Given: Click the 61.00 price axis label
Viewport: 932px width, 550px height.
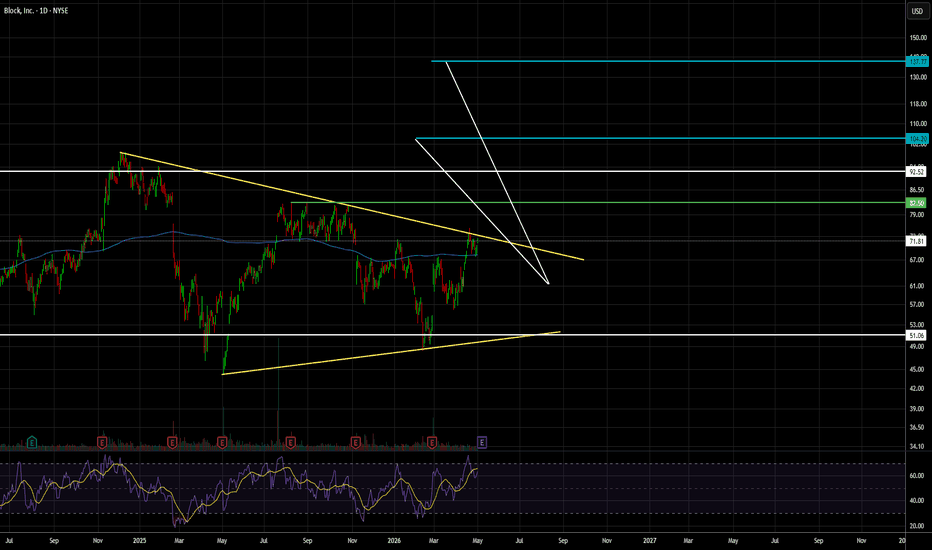Looking at the screenshot, I should [x=918, y=286].
